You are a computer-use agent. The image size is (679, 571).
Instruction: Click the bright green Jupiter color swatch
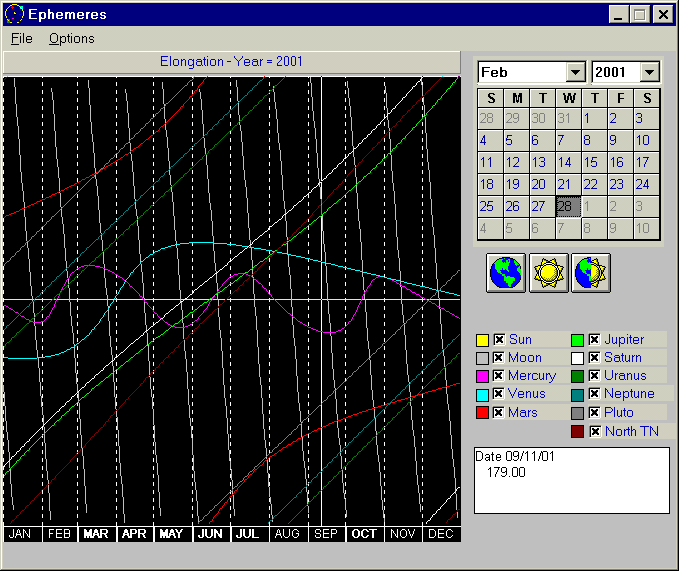[x=577, y=340]
